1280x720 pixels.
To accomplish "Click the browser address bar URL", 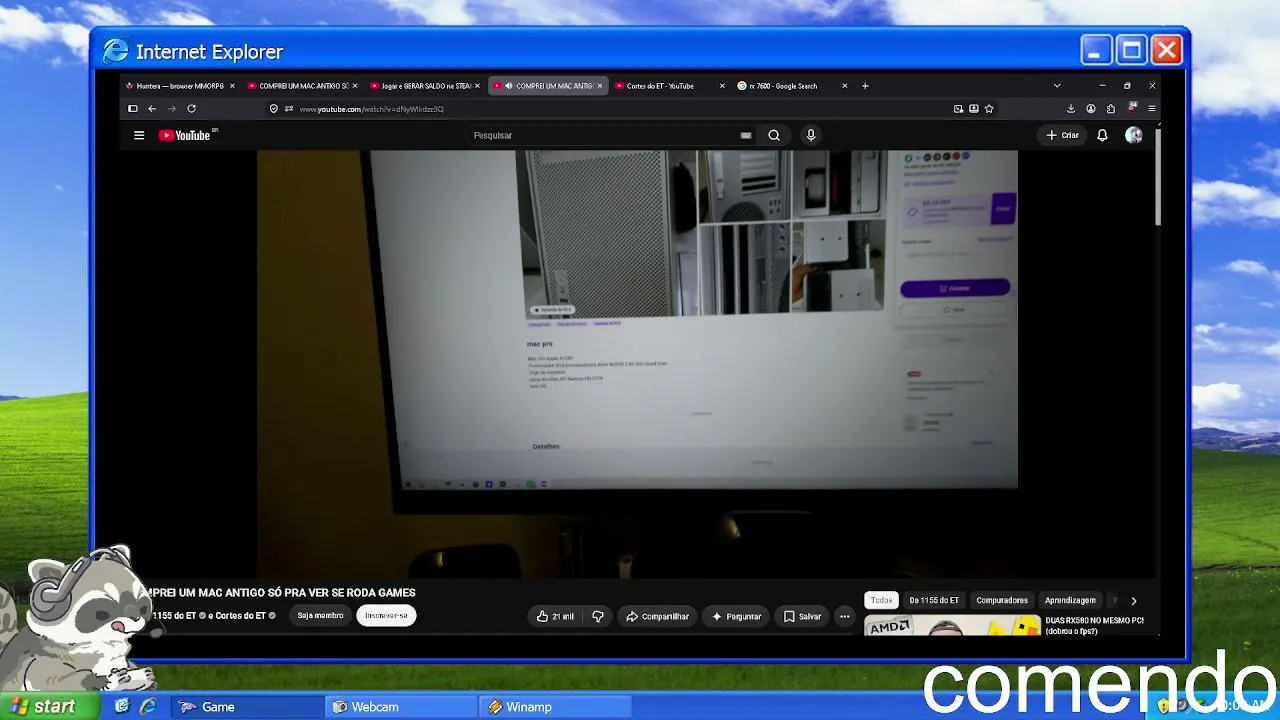I will tap(371, 109).
